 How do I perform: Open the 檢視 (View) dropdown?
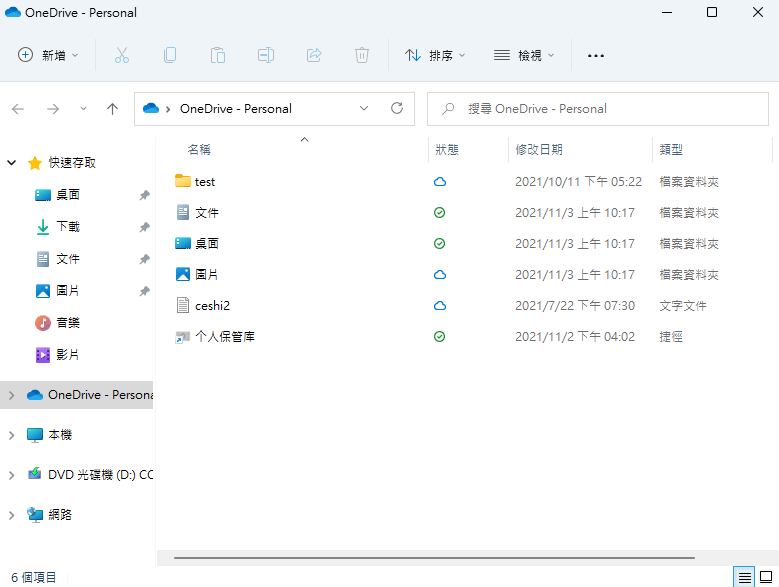coord(524,55)
